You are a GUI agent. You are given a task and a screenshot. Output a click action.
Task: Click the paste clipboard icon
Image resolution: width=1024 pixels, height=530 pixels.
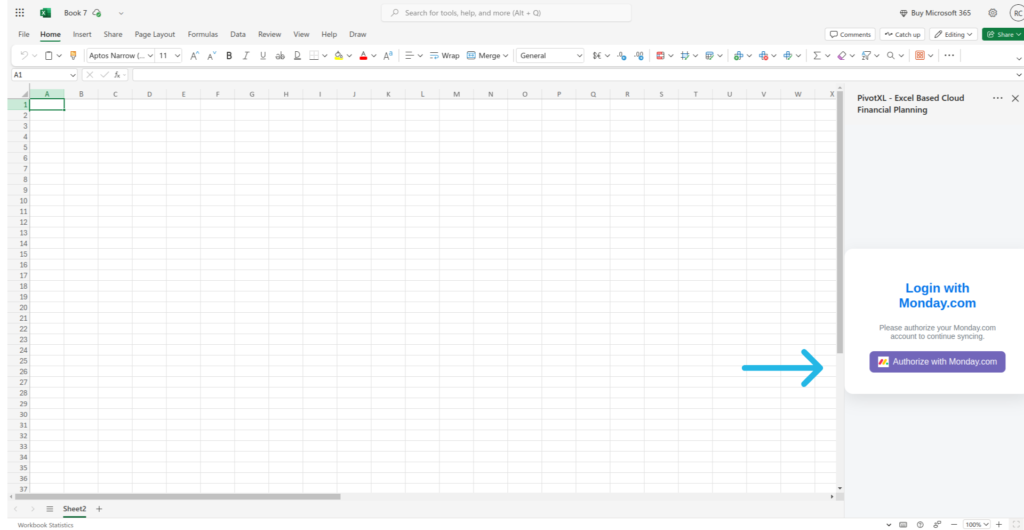click(48, 56)
